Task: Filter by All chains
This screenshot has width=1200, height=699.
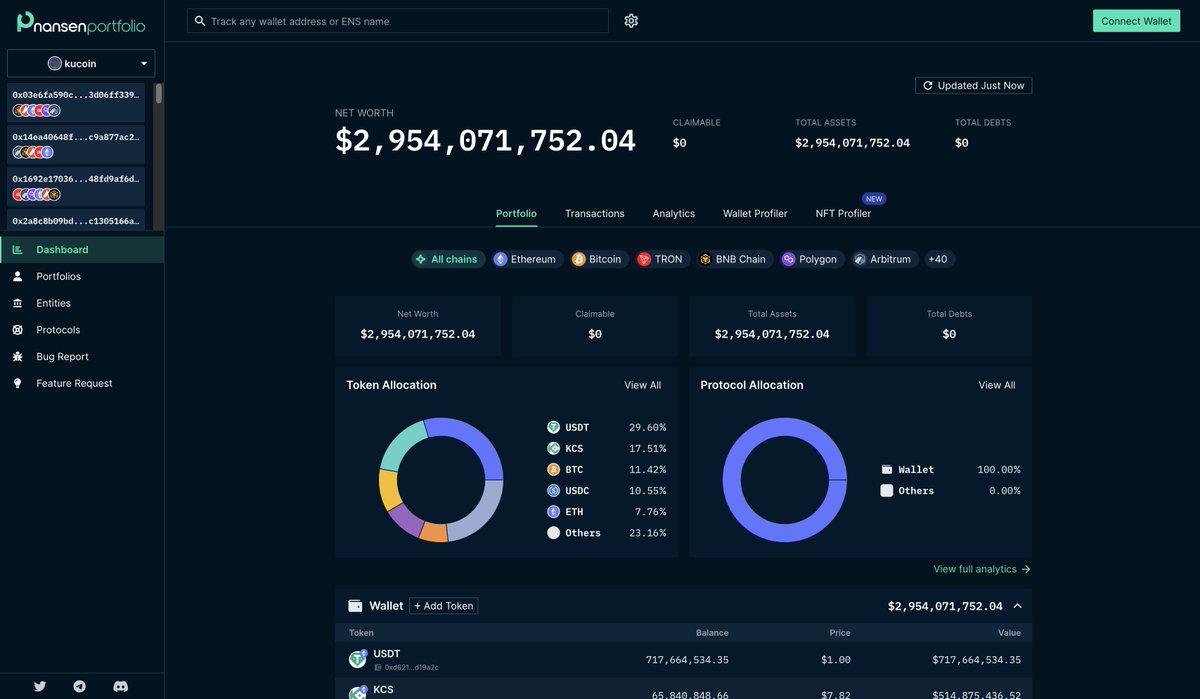Action: tap(448, 259)
